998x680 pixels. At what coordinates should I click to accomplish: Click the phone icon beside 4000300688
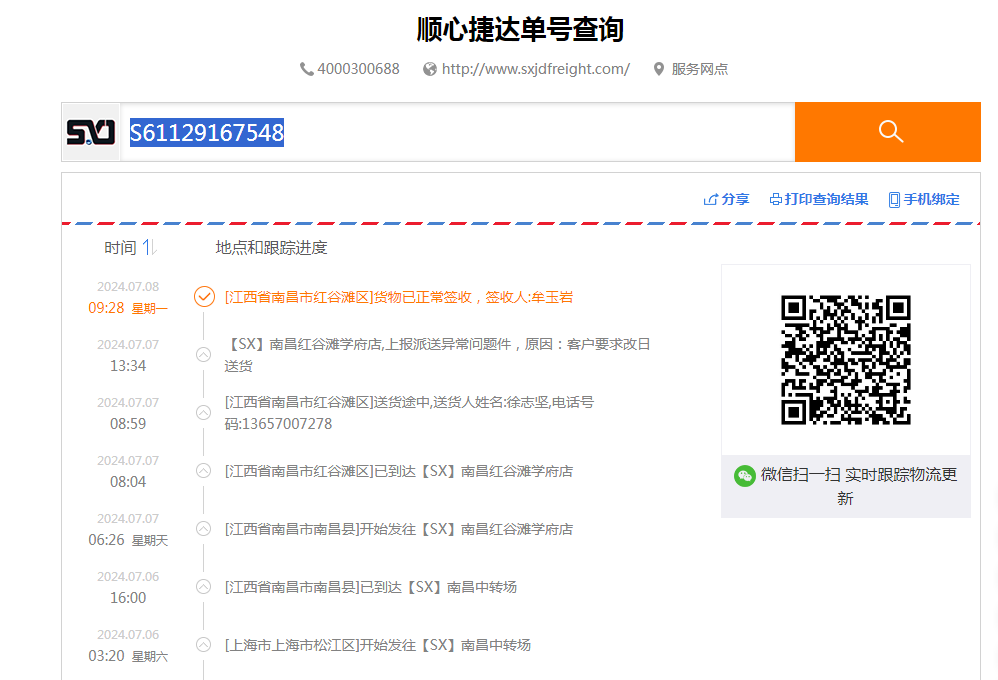pos(307,69)
